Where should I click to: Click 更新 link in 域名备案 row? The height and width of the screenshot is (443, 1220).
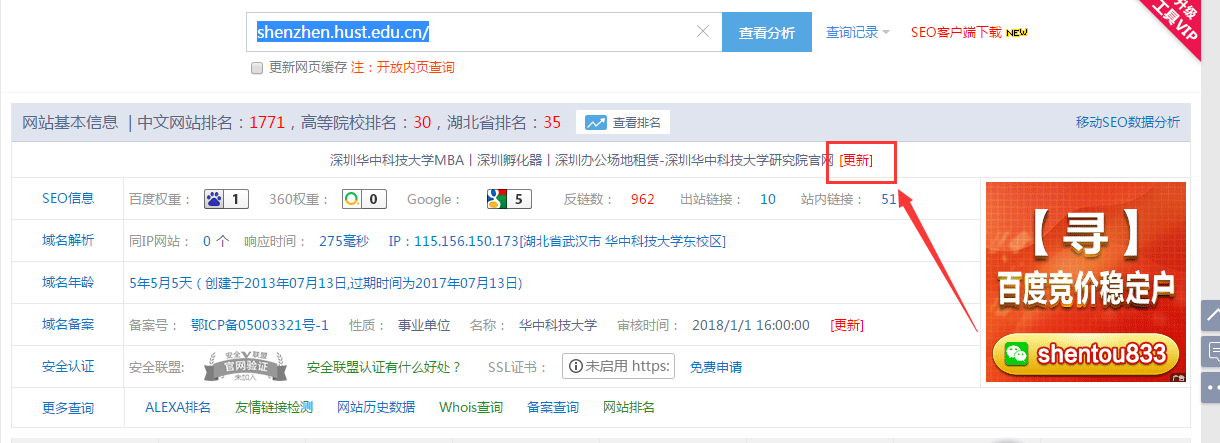(847, 325)
